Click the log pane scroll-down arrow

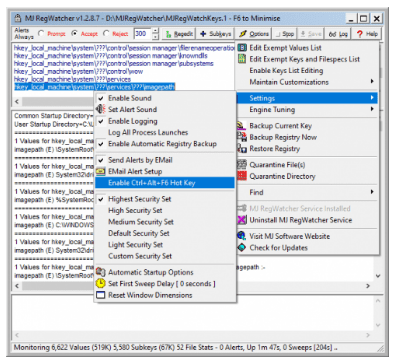pos(378,276)
